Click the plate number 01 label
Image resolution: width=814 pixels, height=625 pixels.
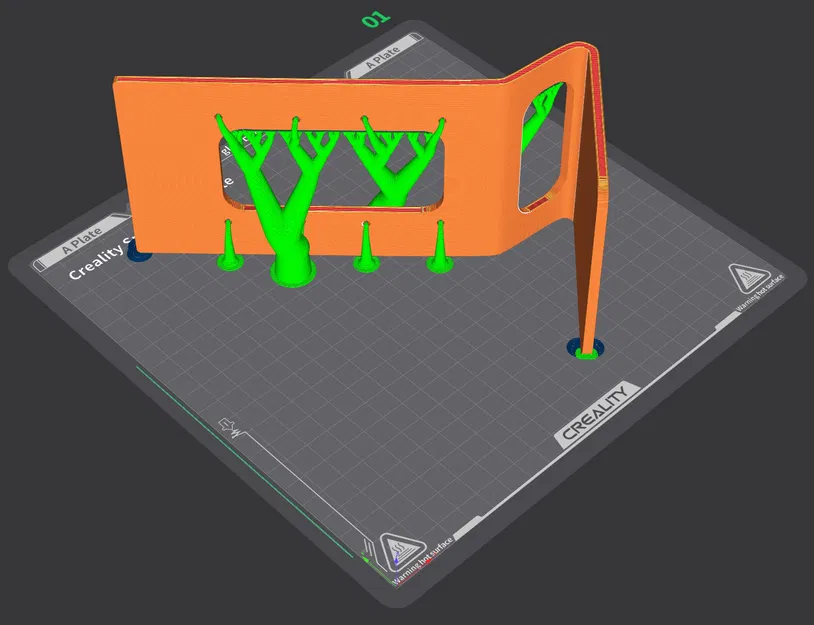point(375,19)
